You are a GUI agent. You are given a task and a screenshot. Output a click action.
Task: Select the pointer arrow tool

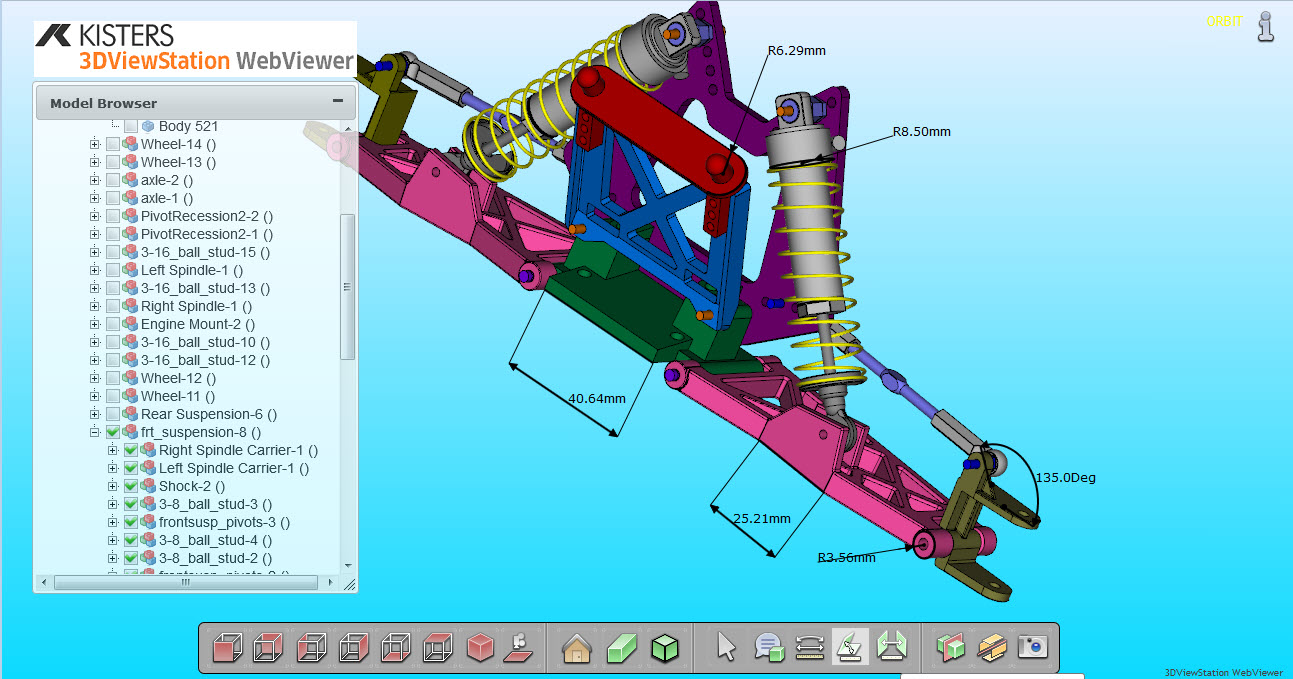tap(727, 647)
